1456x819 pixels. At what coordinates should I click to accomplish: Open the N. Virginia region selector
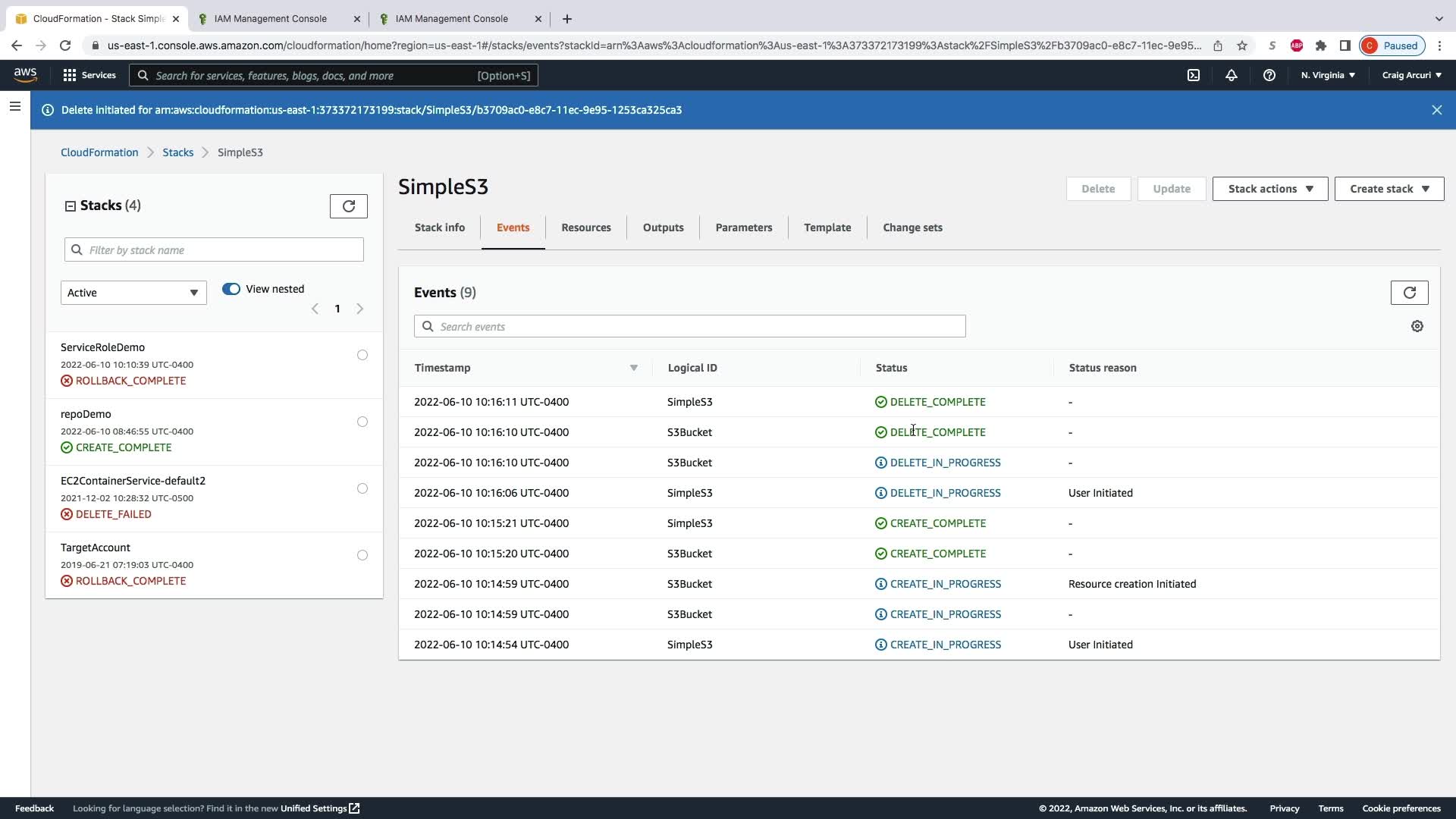1328,75
